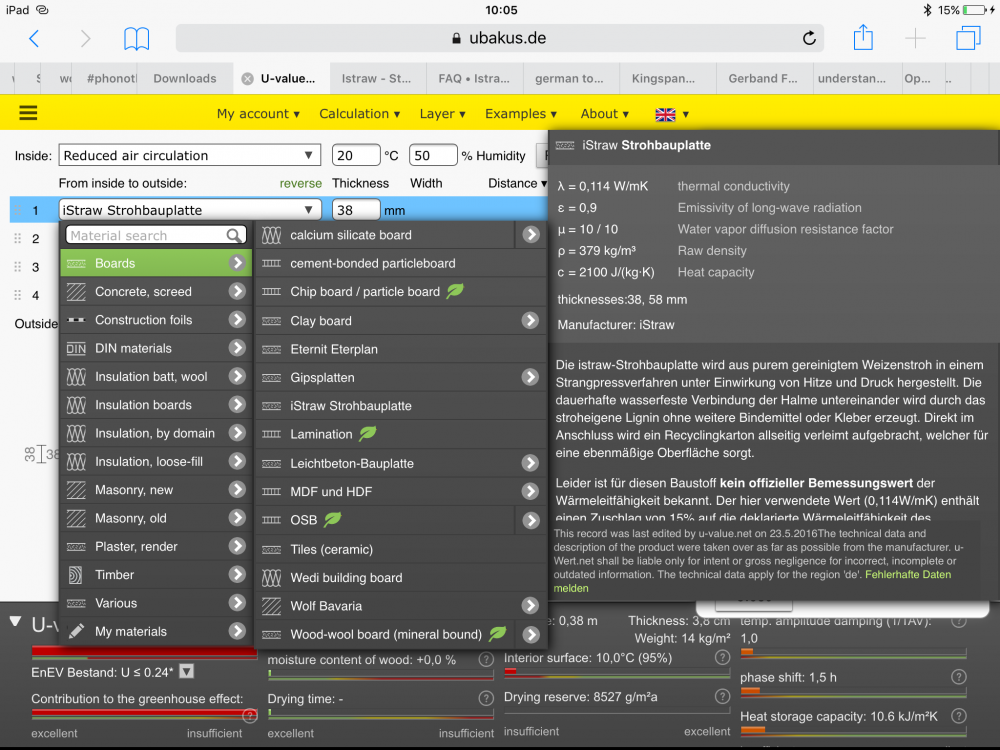Open the EnEV Bestand dropdown arrow

point(186,672)
